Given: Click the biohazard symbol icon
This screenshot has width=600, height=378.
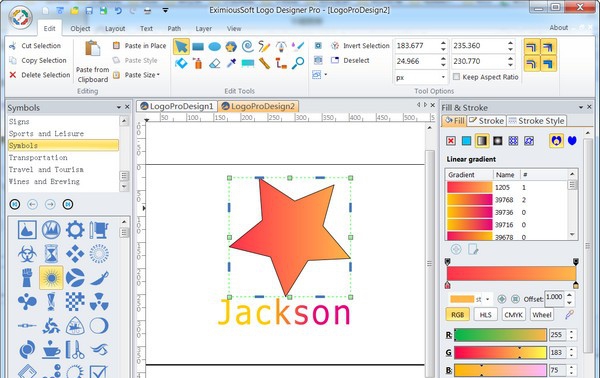Looking at the screenshot, I should click(27, 254).
